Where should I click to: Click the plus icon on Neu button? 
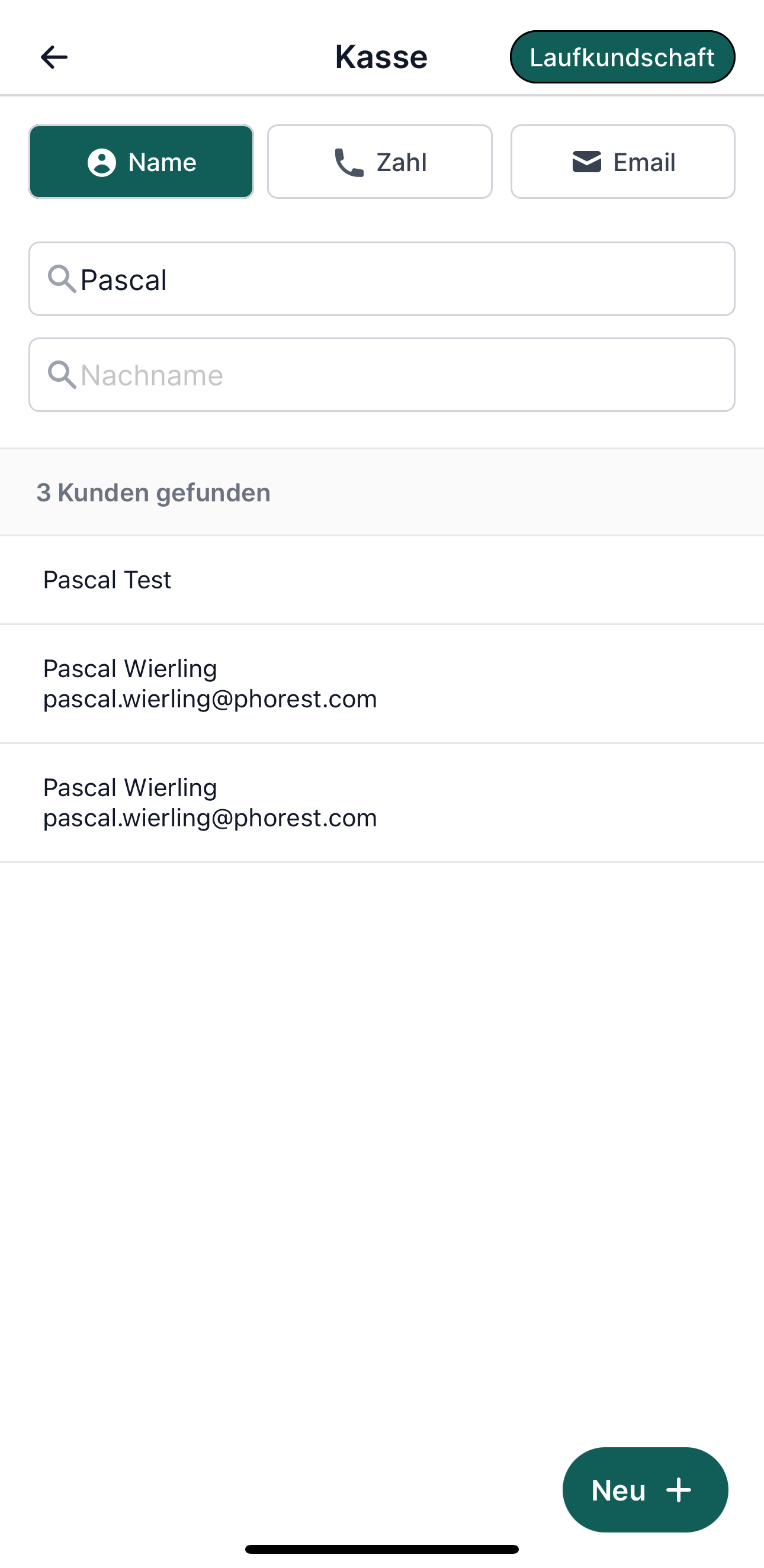pyautogui.click(x=679, y=1490)
